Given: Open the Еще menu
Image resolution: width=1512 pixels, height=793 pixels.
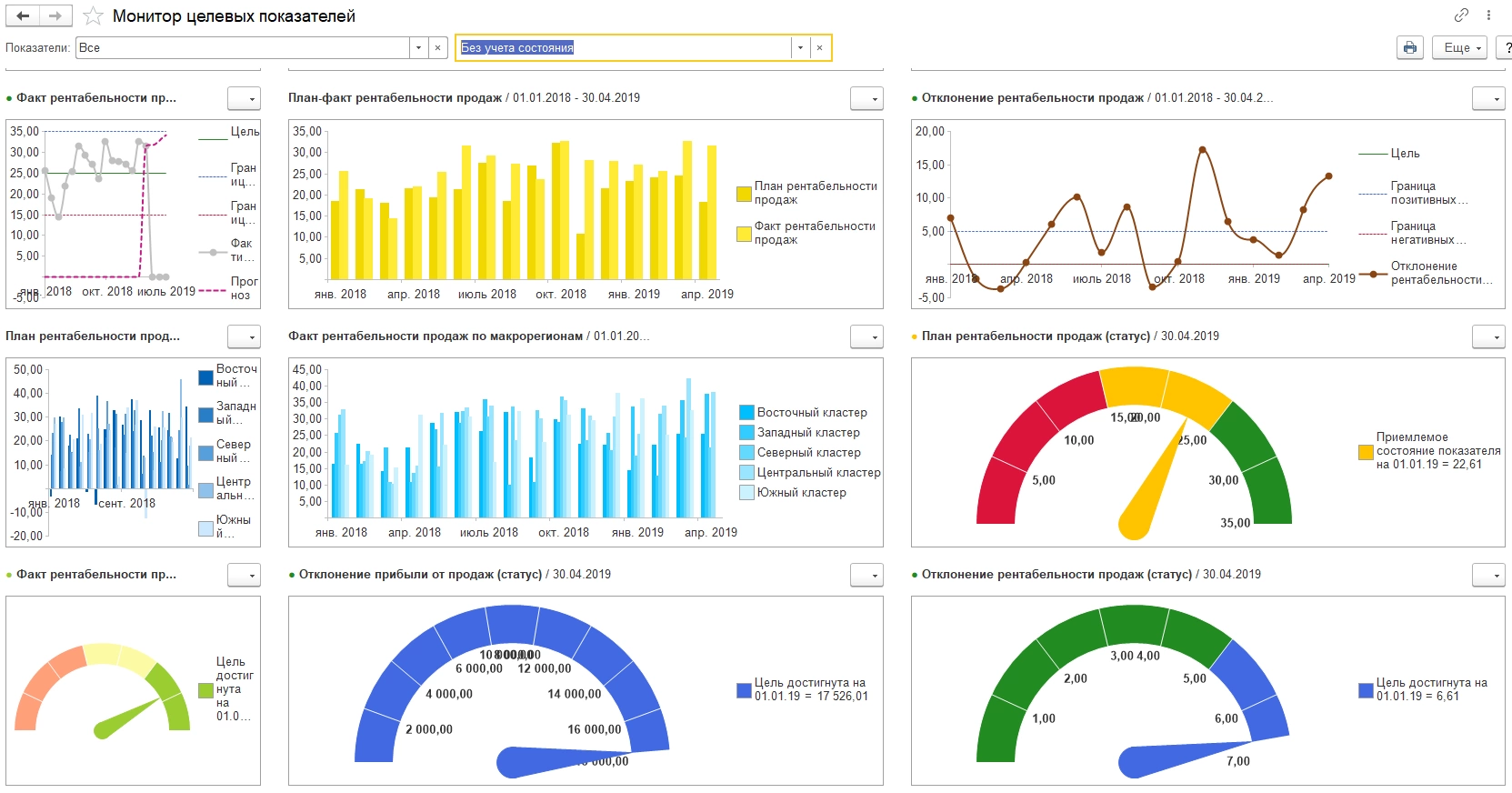Looking at the screenshot, I should pyautogui.click(x=1460, y=47).
